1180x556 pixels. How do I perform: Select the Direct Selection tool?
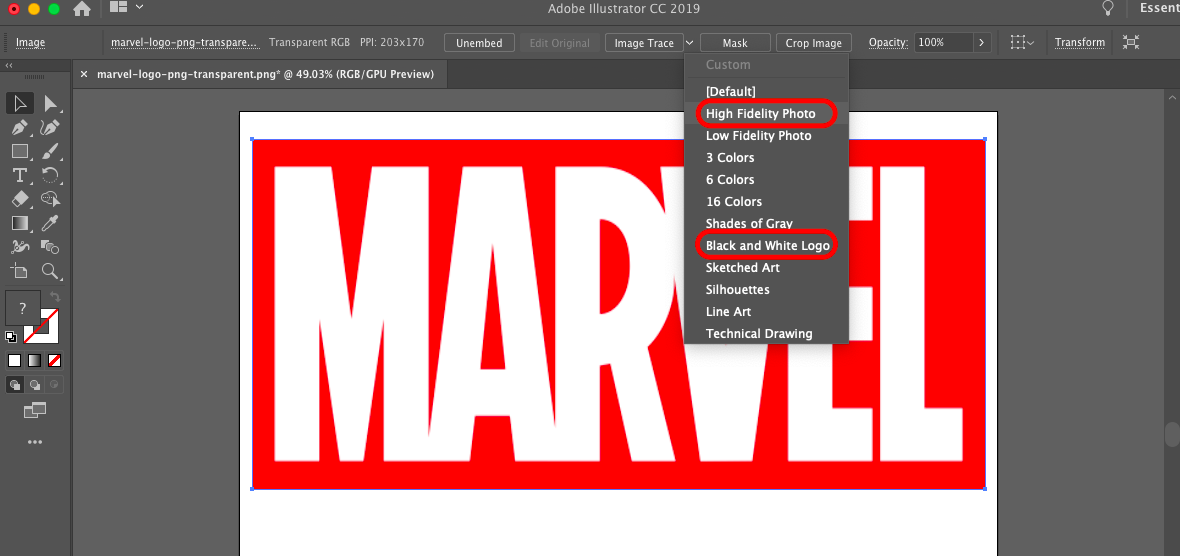pyautogui.click(x=50, y=103)
